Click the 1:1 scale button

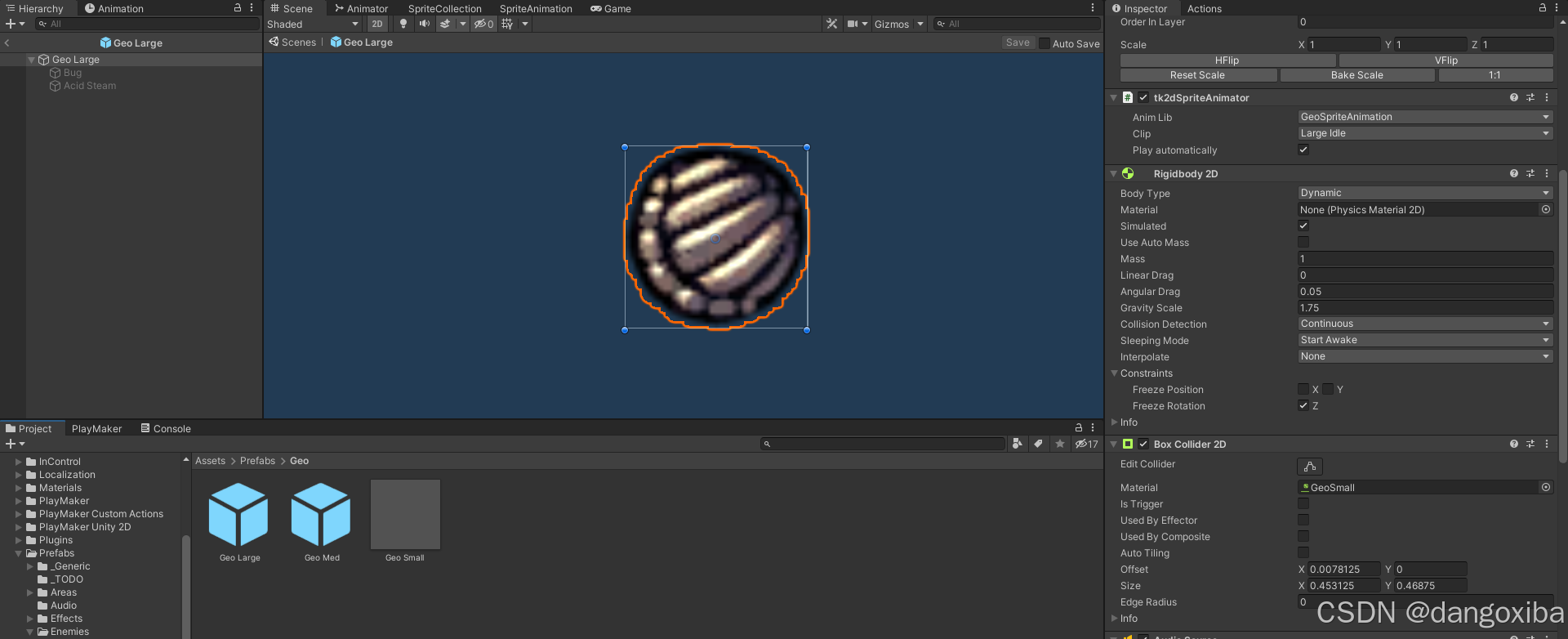[1494, 75]
